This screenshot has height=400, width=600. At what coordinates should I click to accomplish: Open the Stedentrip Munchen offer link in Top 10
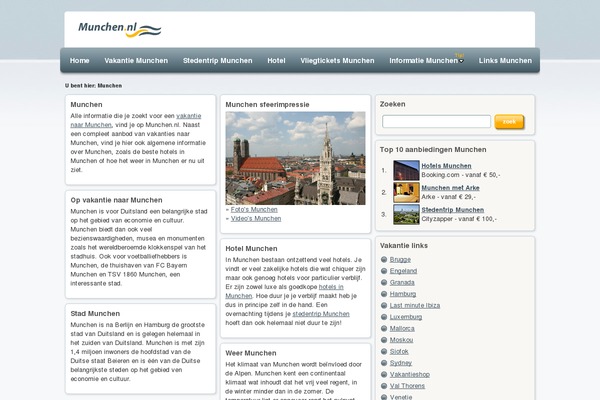pyautogui.click(x=453, y=210)
